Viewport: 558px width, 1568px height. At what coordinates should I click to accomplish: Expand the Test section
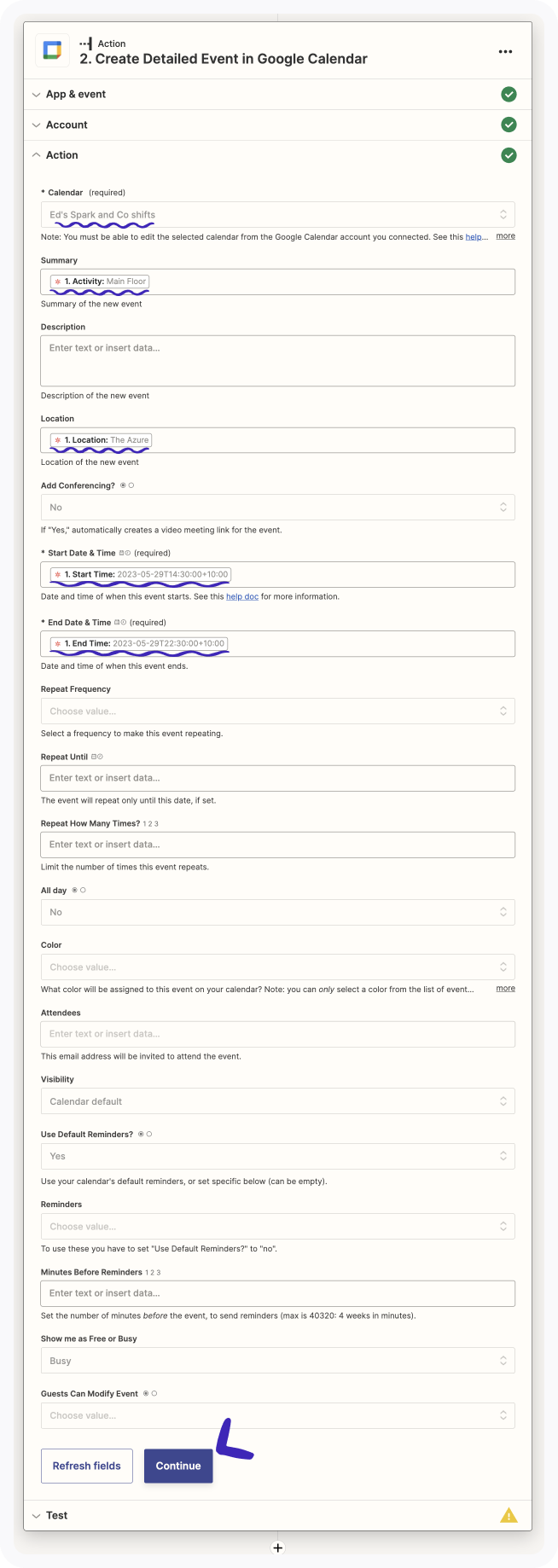(x=277, y=1515)
